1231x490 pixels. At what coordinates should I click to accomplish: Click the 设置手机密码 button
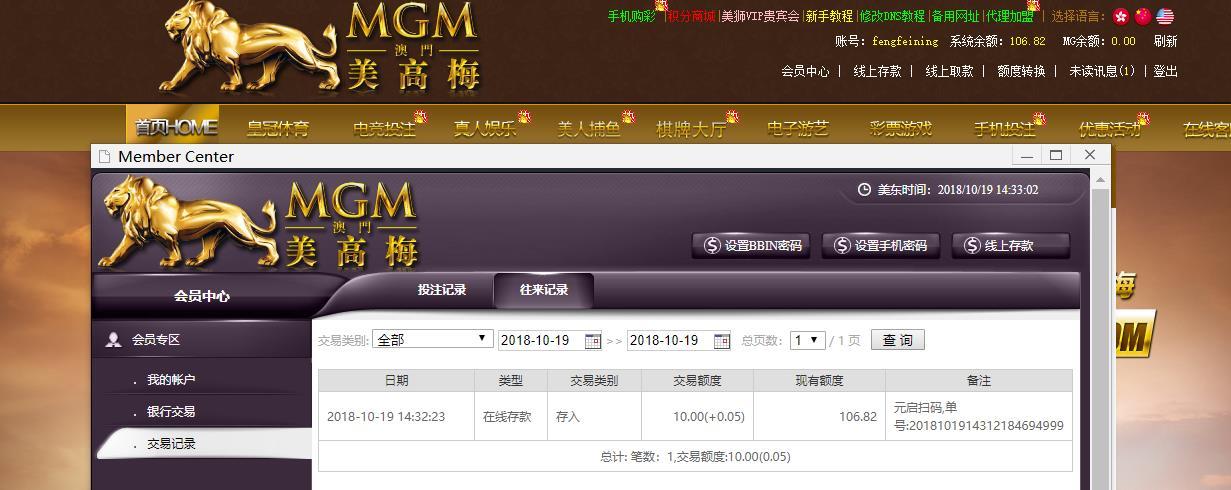click(880, 246)
